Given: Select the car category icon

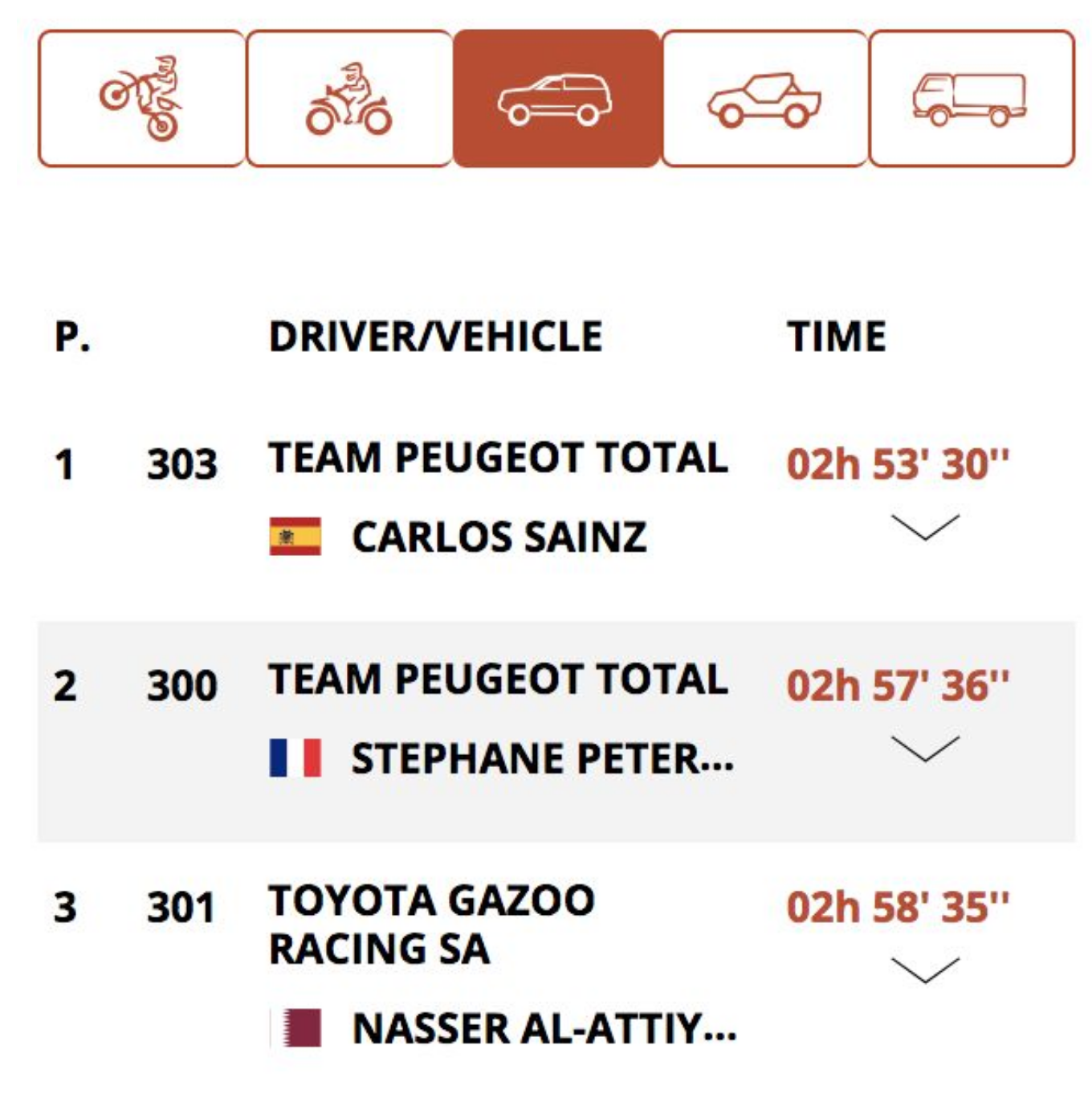Looking at the screenshot, I should pos(556,99).
